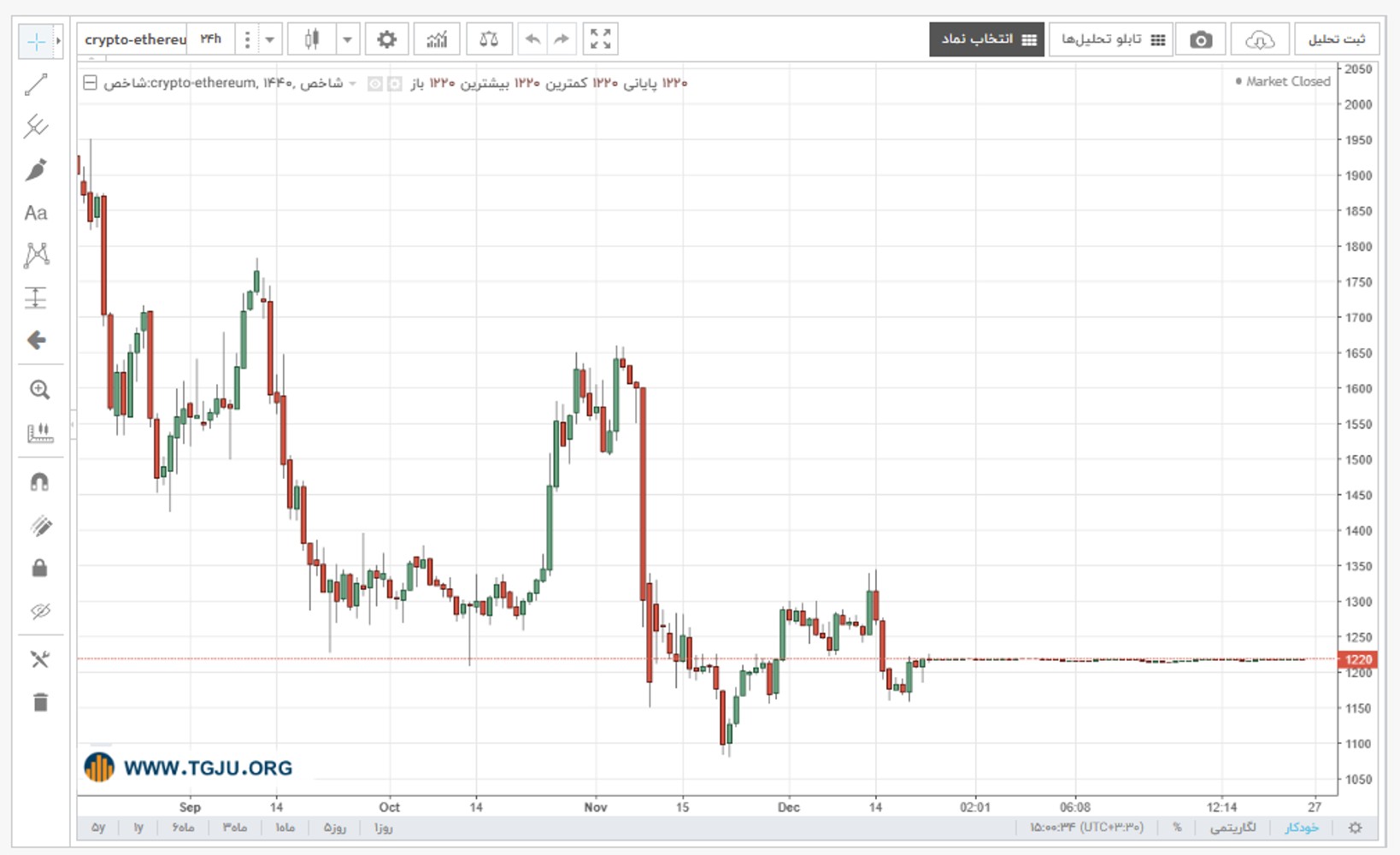Select the trend line drawing tool
Viewport: 1400px width, 855px height.
36,84
